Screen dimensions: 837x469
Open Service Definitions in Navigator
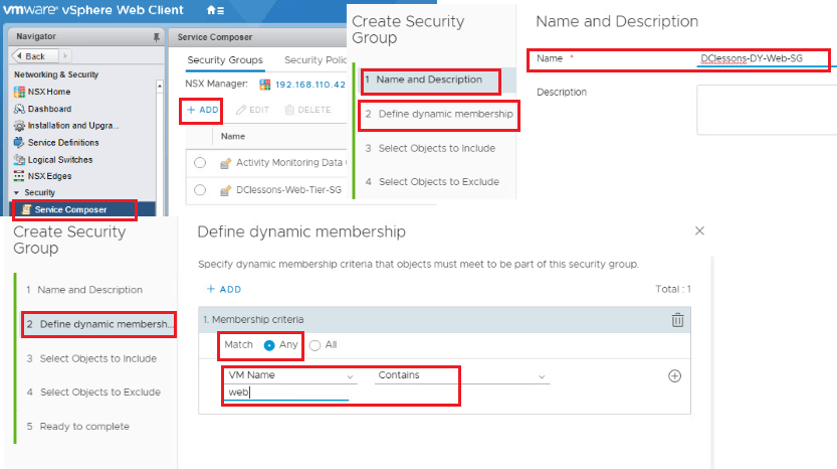pos(63,142)
